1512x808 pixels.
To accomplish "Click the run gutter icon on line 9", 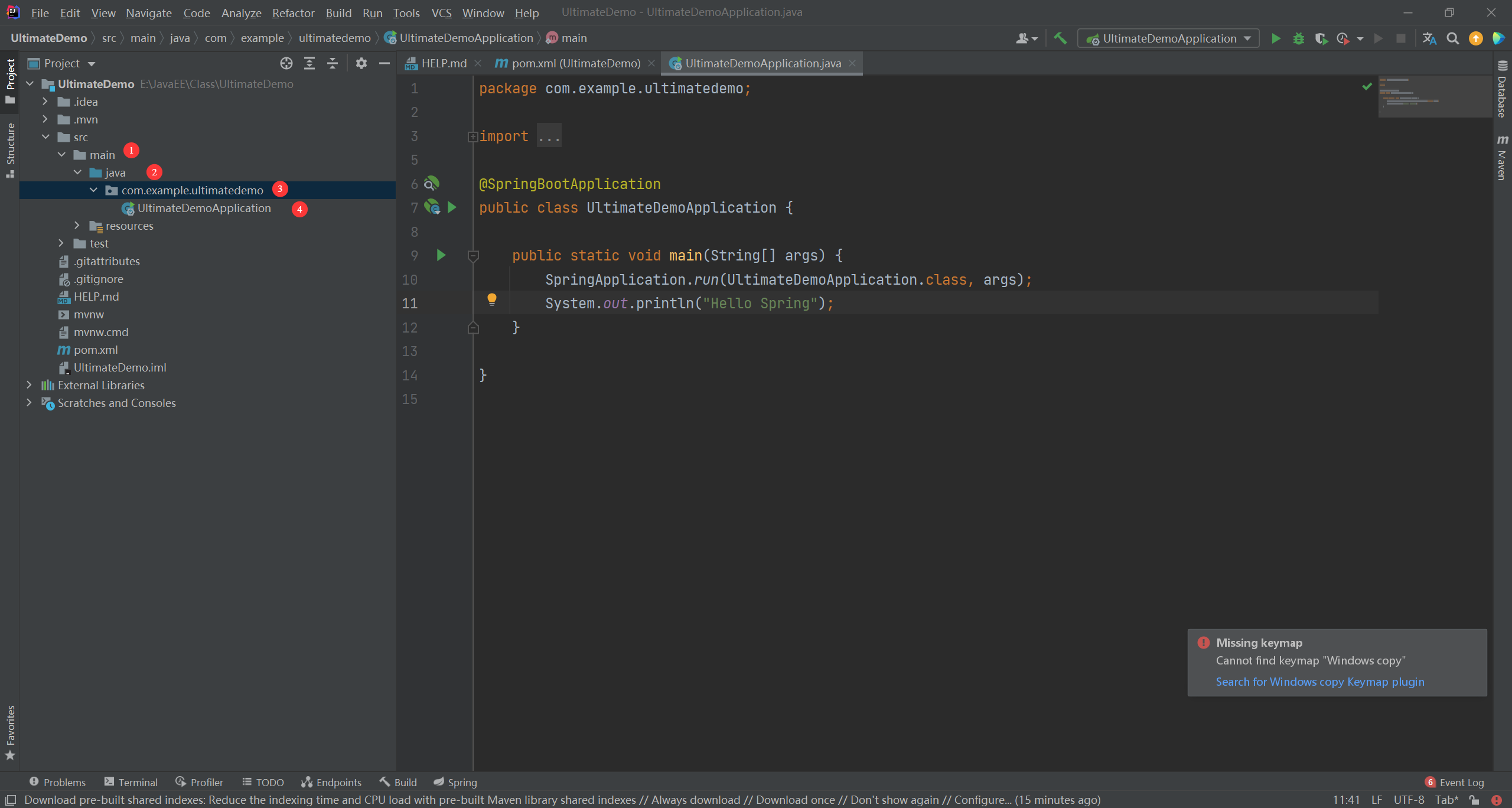I will click(441, 255).
